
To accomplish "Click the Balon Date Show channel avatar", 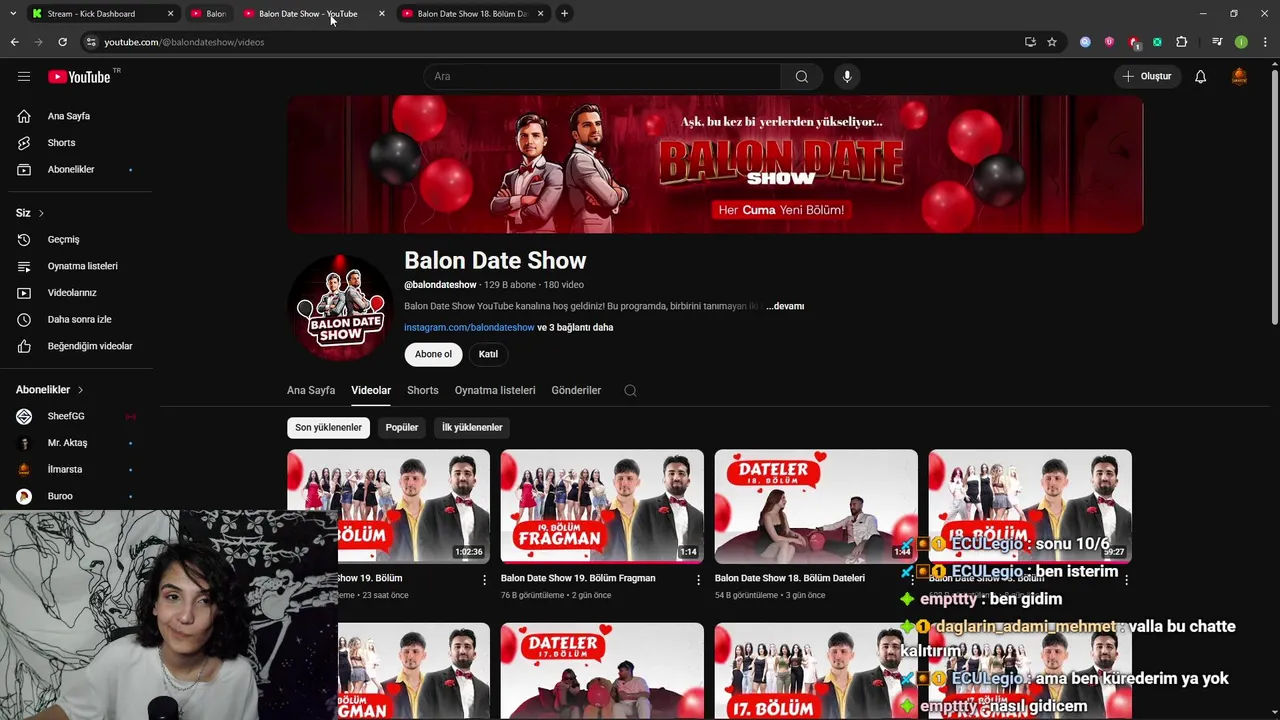I will coord(340,307).
